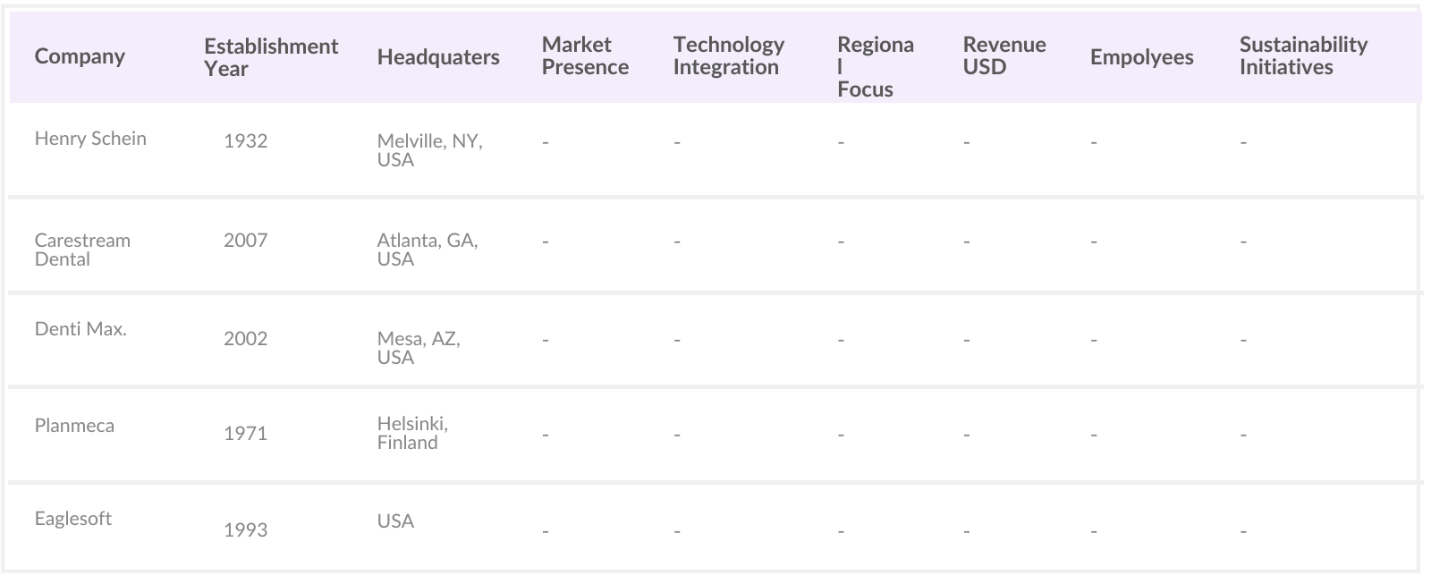The image size is (1431, 584).
Task: Select the Denti Max. company cell
Action: pyautogui.click(x=80, y=331)
